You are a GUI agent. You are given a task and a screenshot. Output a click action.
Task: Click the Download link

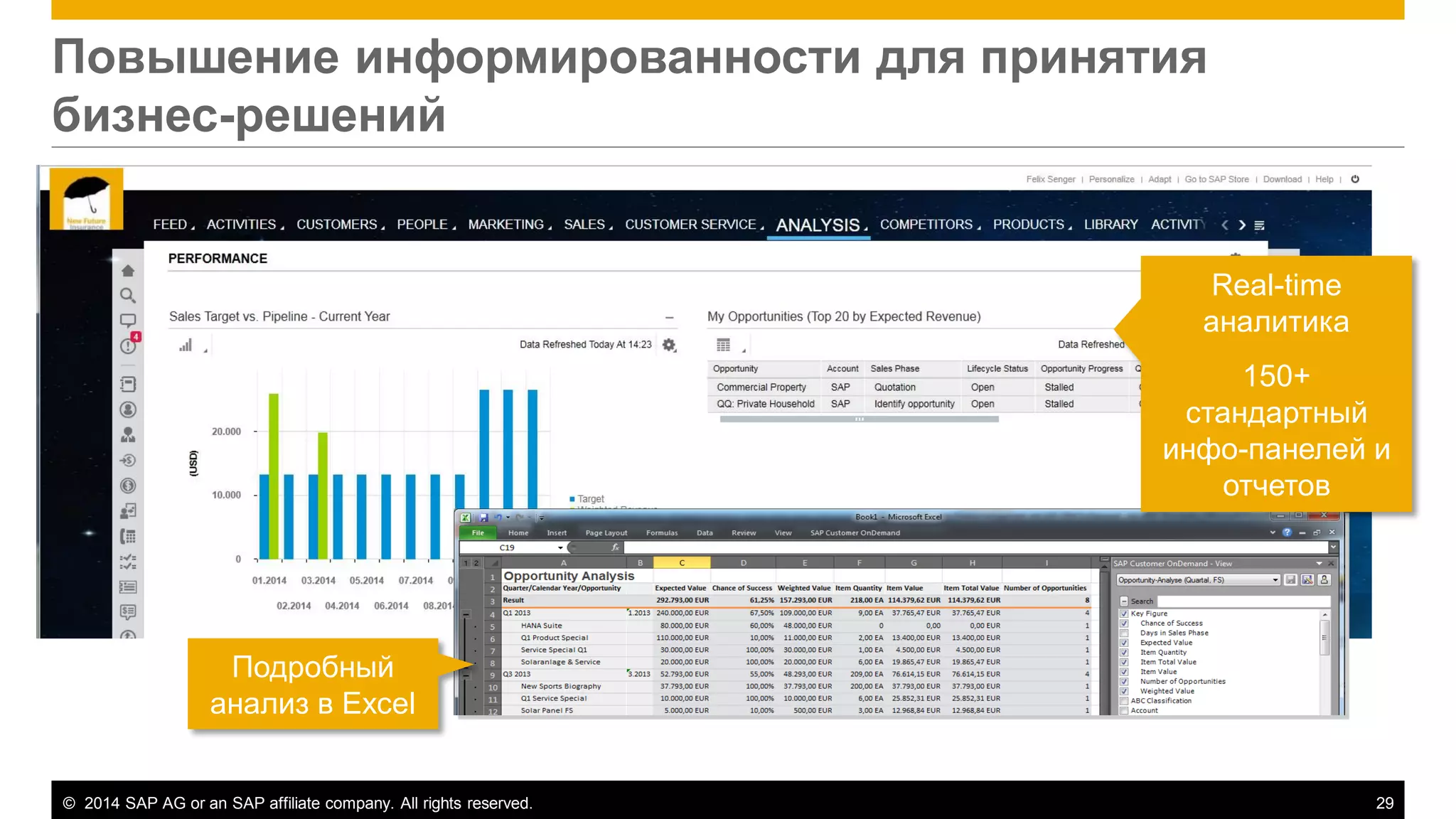[x=1283, y=179]
